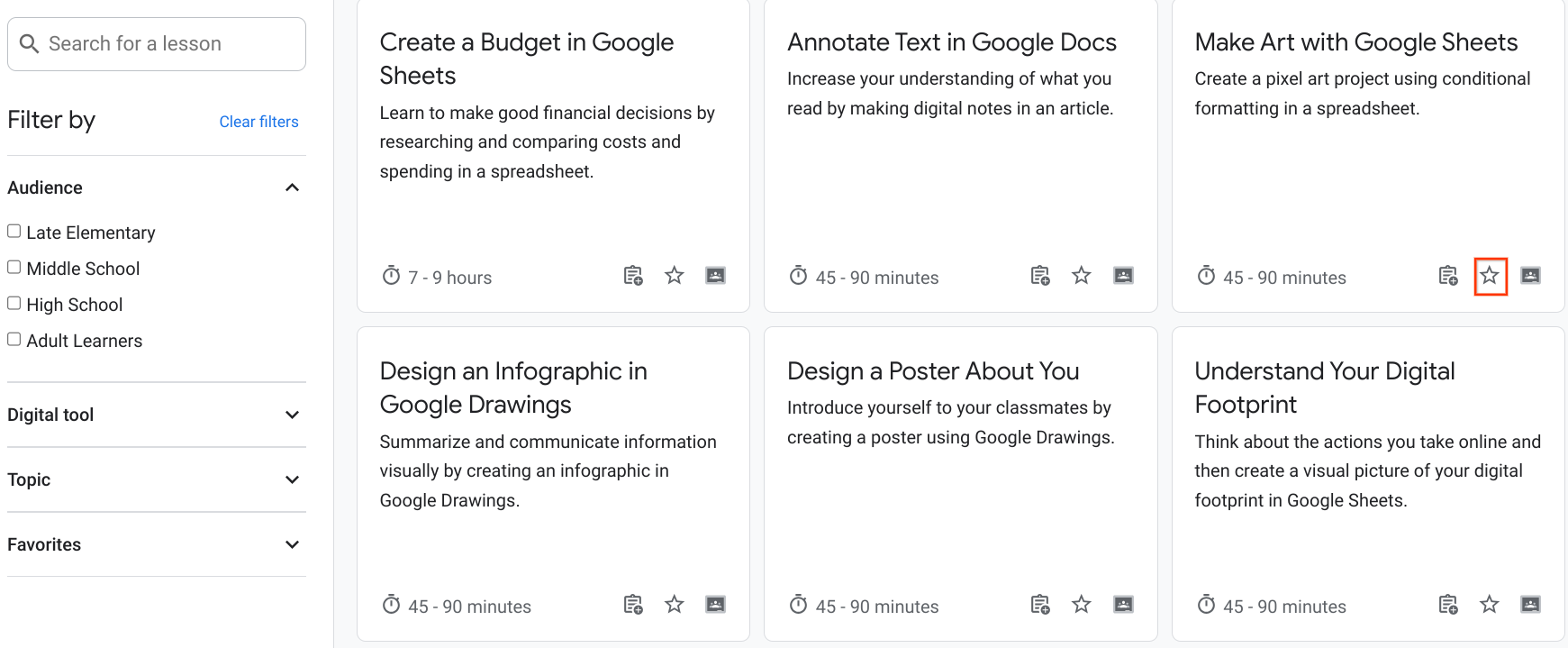This screenshot has width=1568, height=648.
Task: Open the Topic filter section
Action: (291, 479)
